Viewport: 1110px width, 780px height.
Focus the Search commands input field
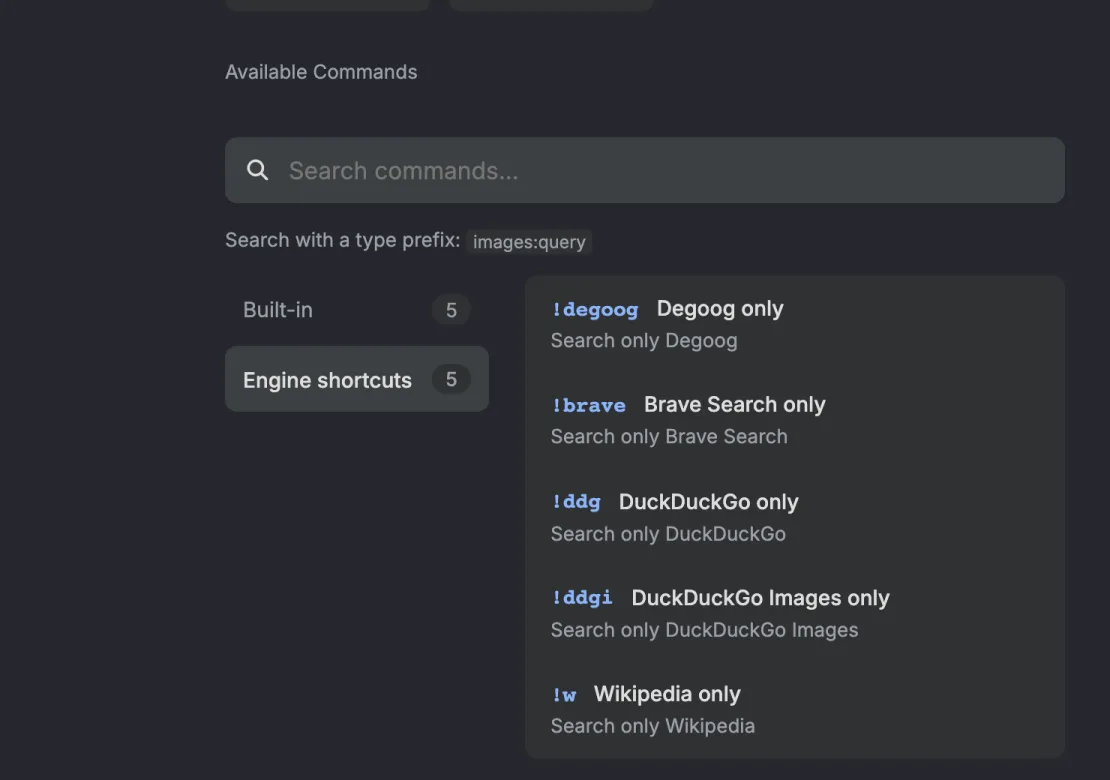pyautogui.click(x=644, y=170)
